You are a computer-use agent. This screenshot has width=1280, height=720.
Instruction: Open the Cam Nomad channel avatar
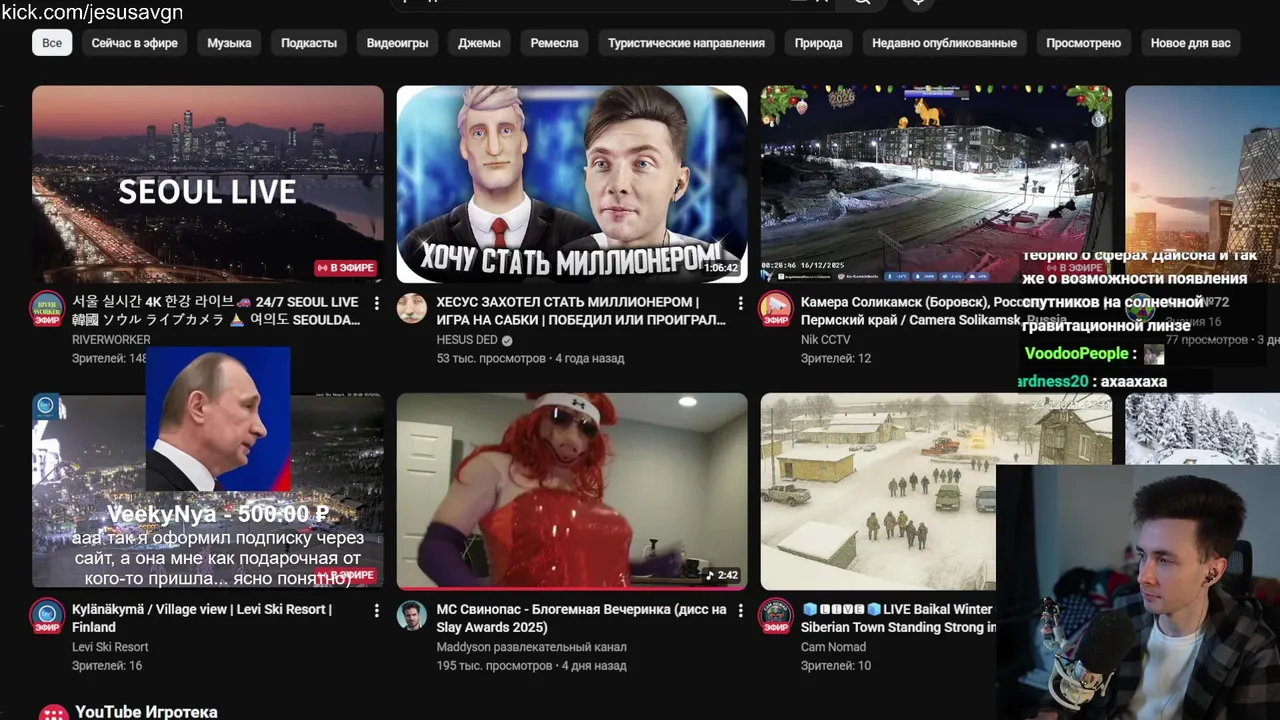[x=776, y=616]
